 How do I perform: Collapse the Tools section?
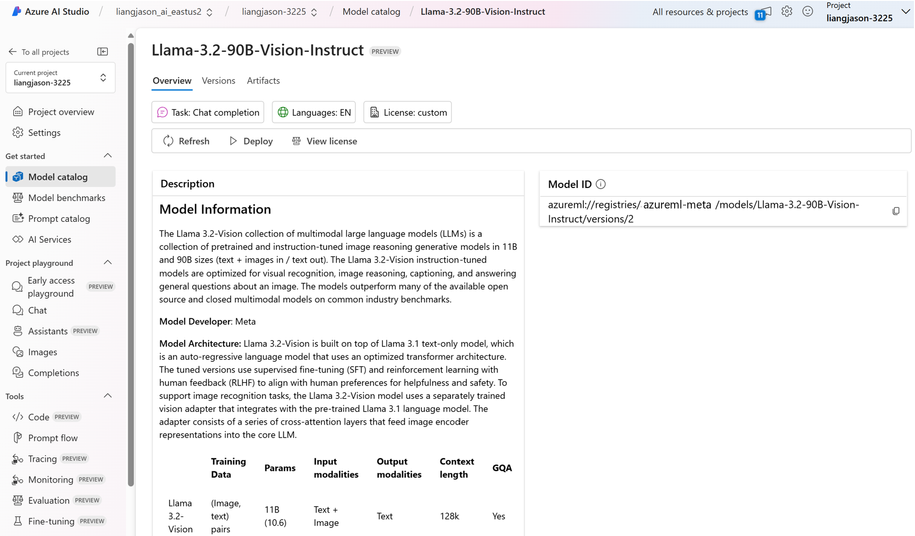coord(107,396)
